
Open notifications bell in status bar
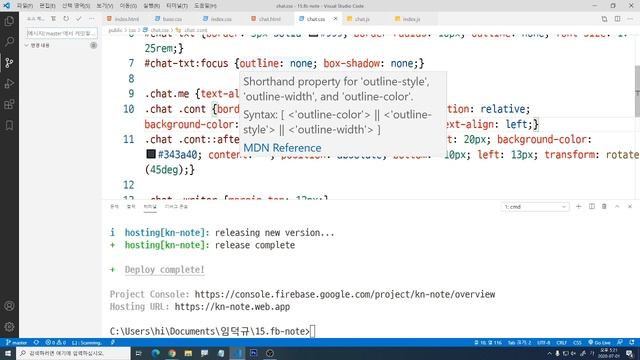click(632, 342)
